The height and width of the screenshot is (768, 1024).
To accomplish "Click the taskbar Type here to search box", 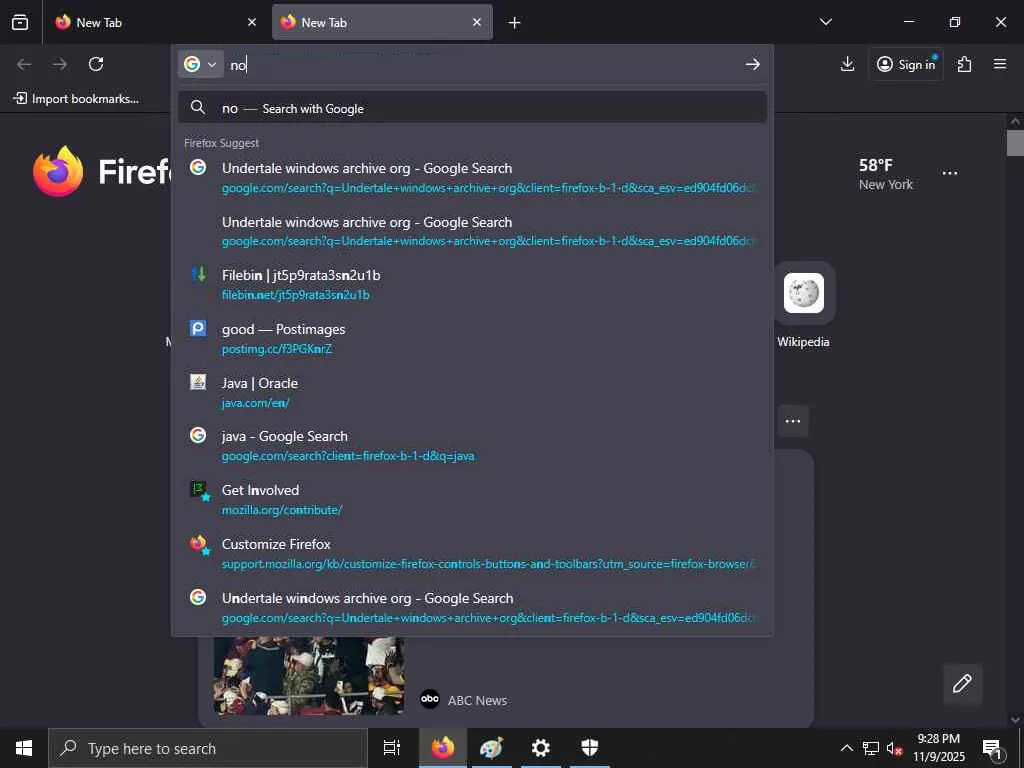I will 208,748.
